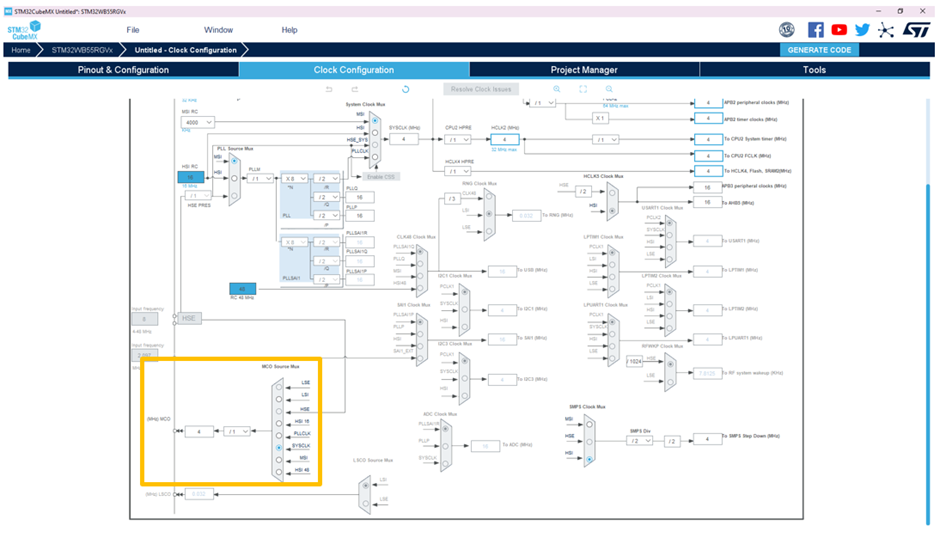Click the HCLK2 (MHz) value field
940x538 pixels.
pos(505,139)
